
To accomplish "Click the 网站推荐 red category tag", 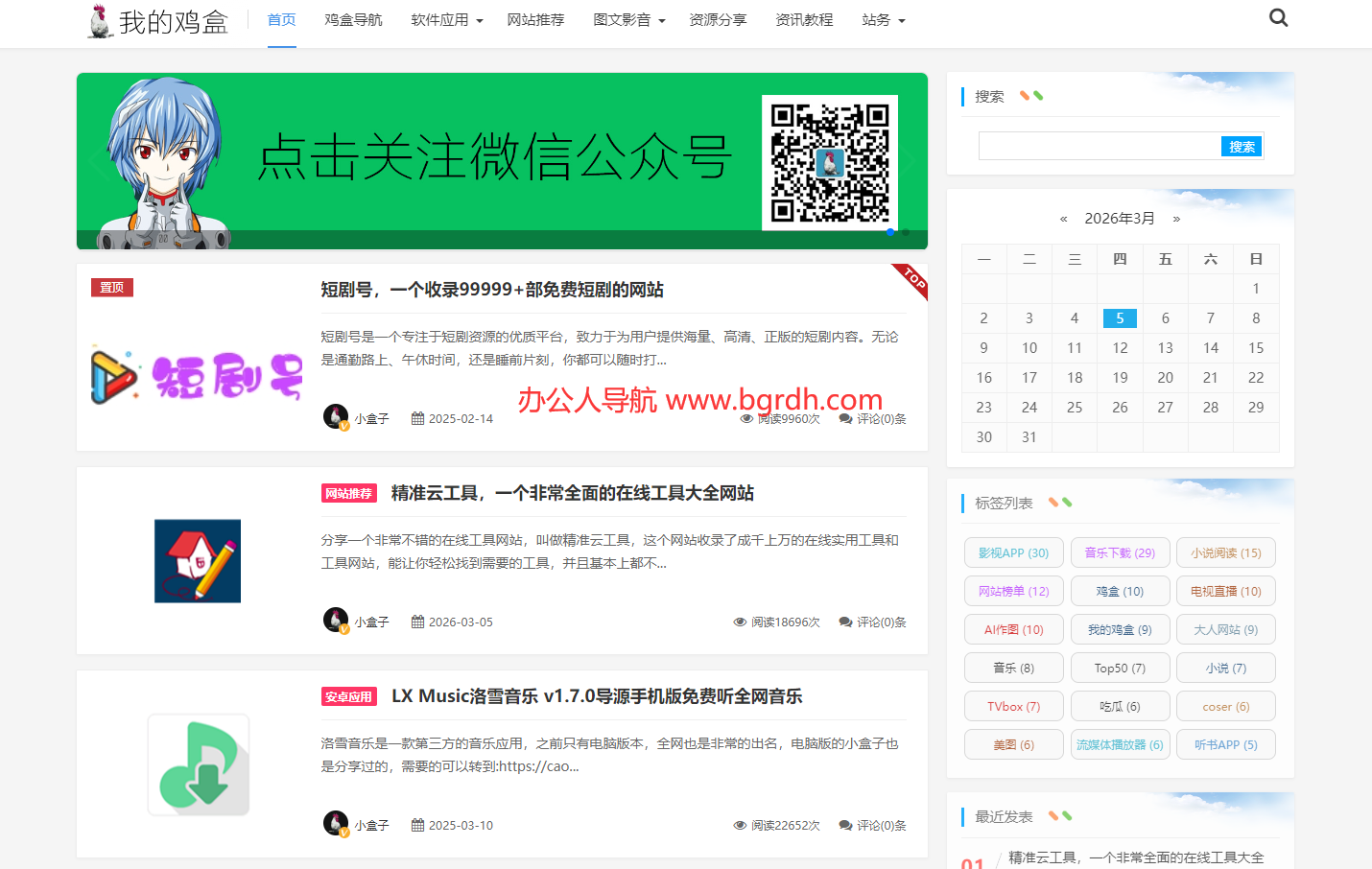I will [349, 493].
